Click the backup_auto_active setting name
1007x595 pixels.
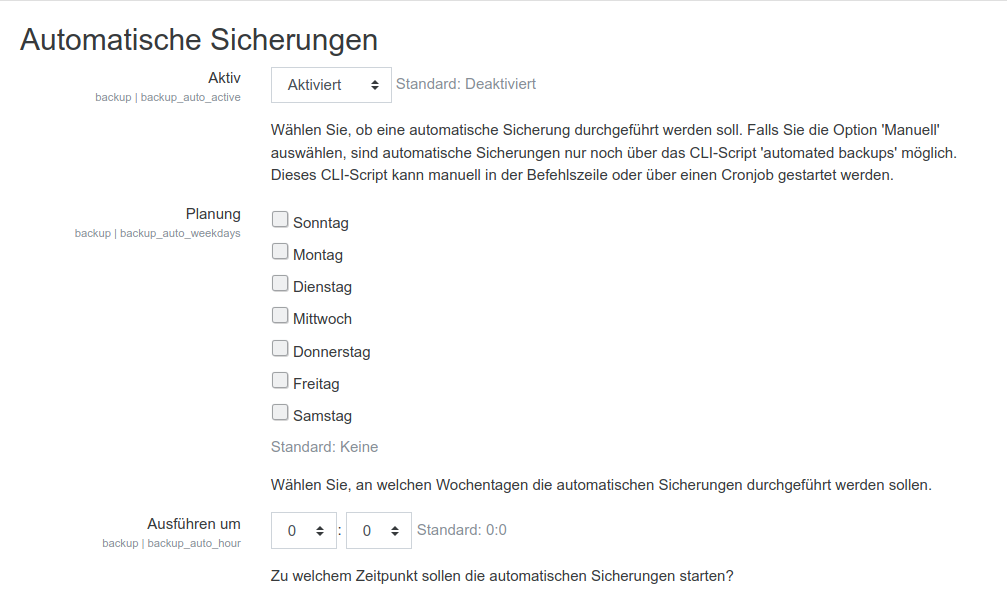point(190,97)
